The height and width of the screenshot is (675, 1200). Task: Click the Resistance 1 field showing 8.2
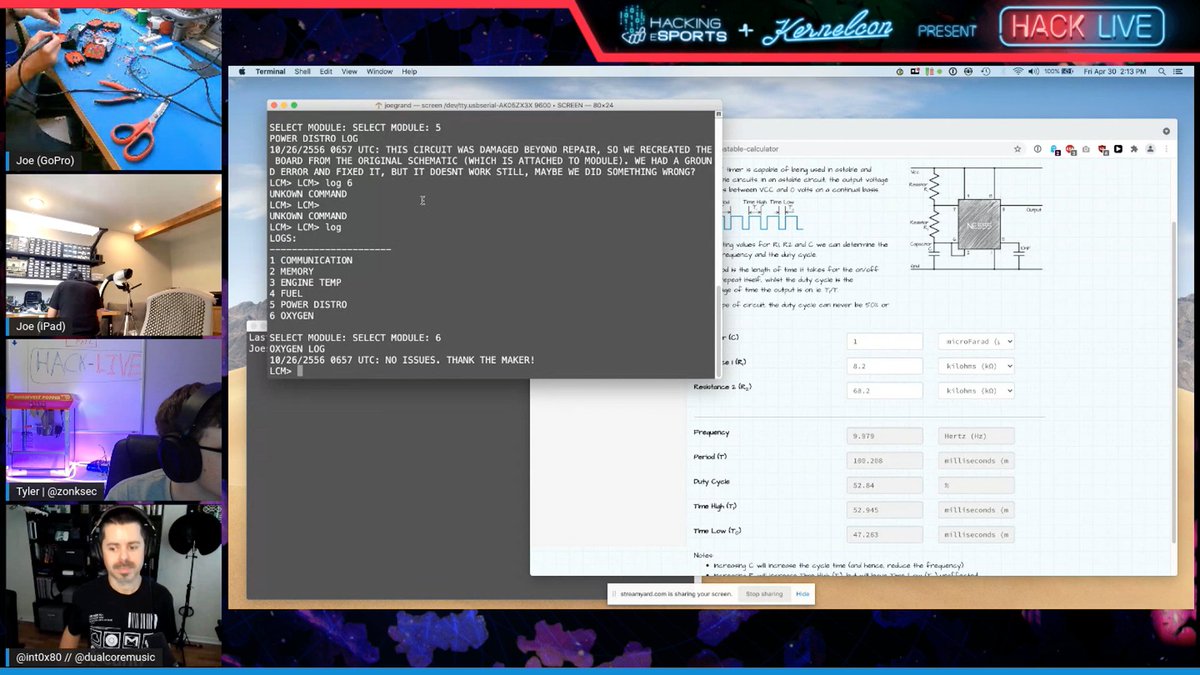884,366
